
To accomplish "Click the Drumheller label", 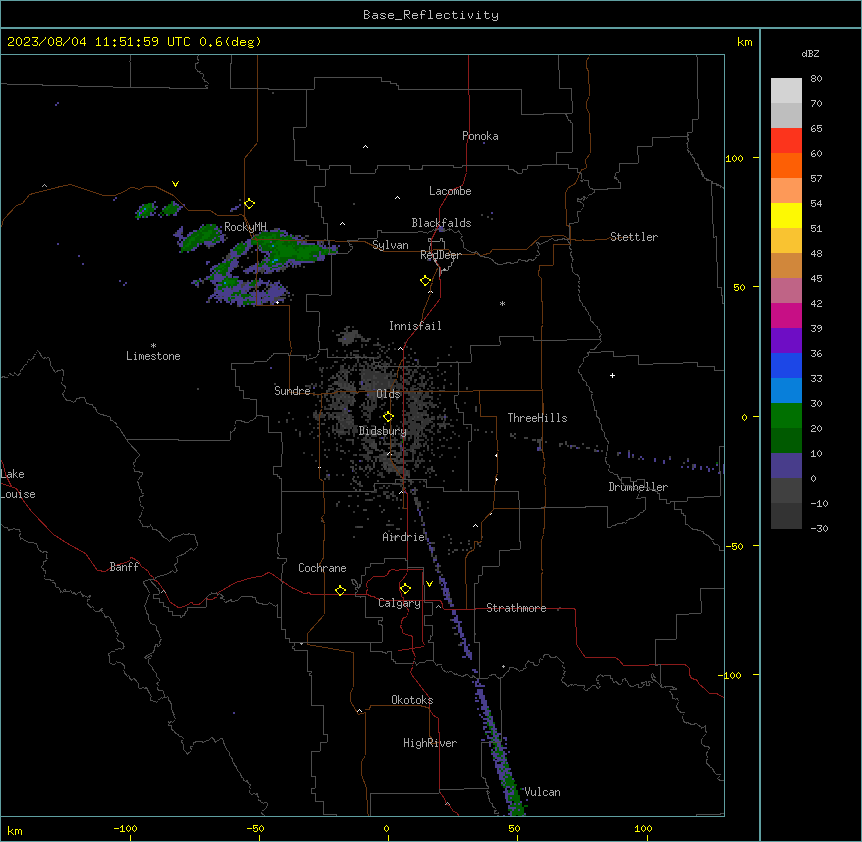I will tap(638, 487).
